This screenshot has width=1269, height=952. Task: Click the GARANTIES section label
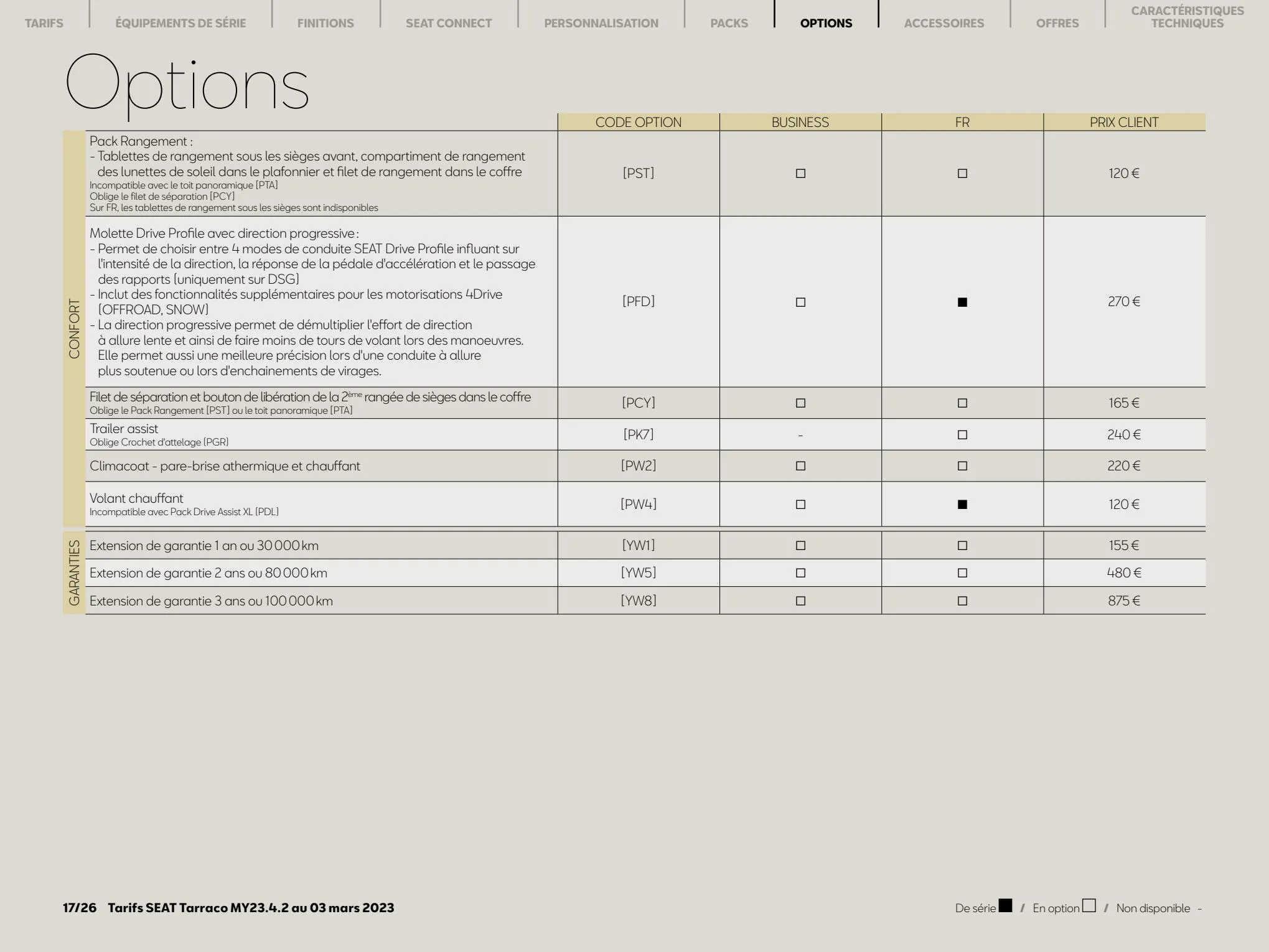74,572
